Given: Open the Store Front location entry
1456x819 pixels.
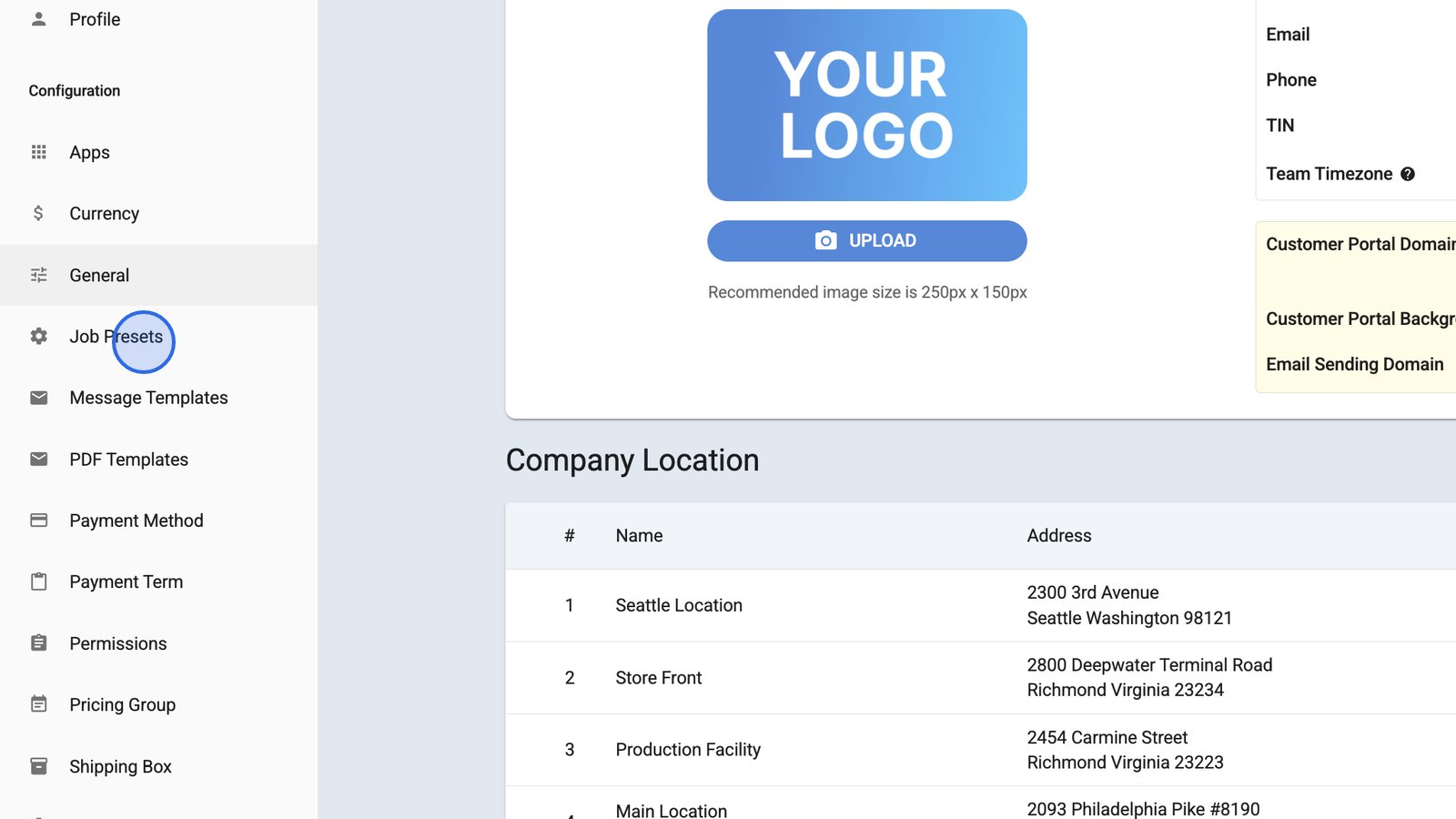Looking at the screenshot, I should pos(659,678).
